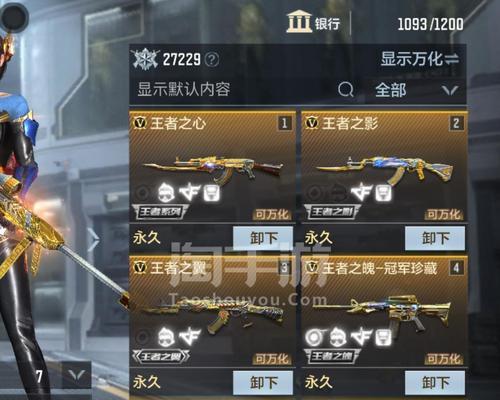500x400 pixels.
Task: Toggle the round attachment slot on 王者之心
Action: tap(143, 192)
